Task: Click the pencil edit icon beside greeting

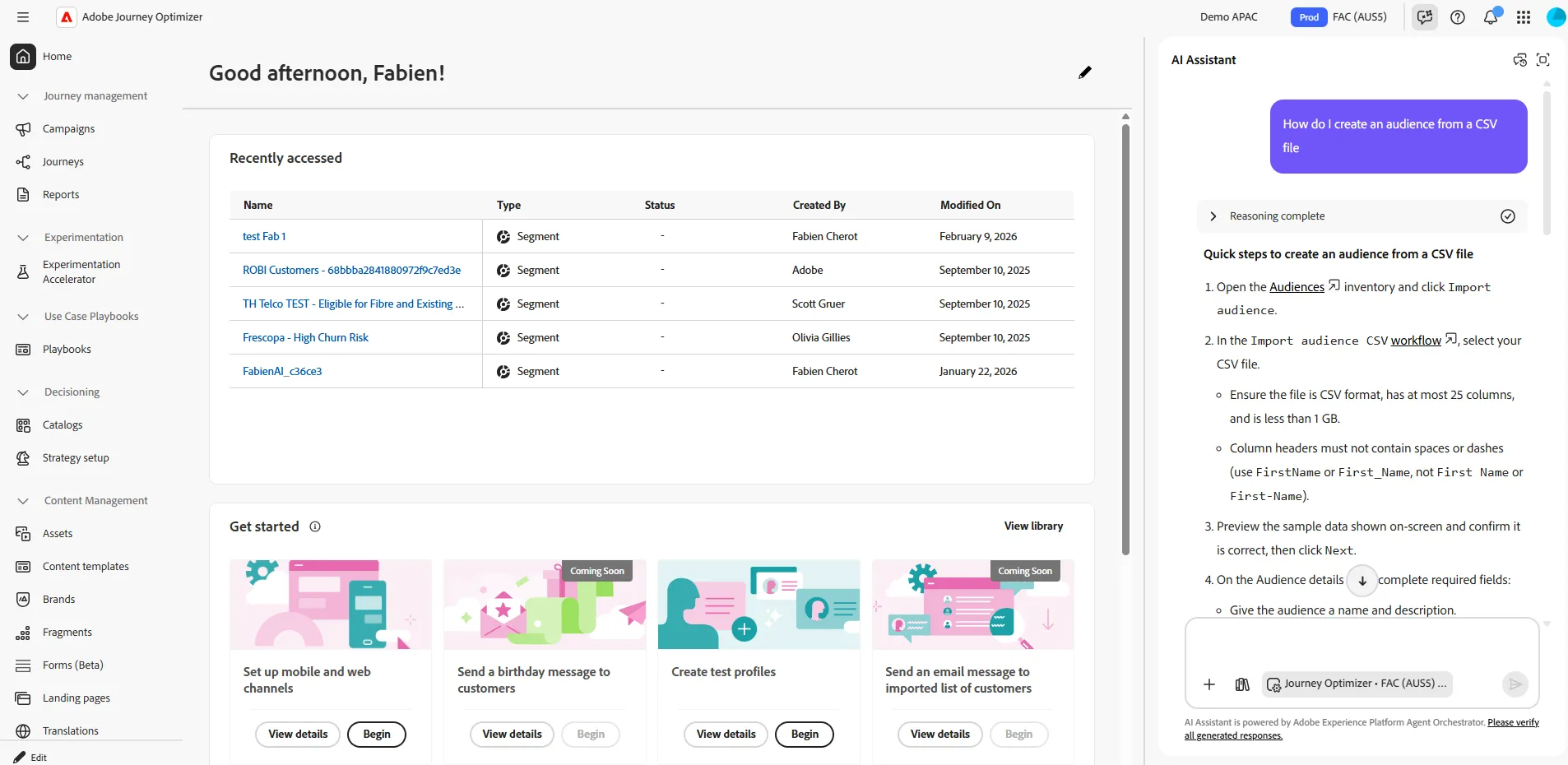Action: point(1085,72)
